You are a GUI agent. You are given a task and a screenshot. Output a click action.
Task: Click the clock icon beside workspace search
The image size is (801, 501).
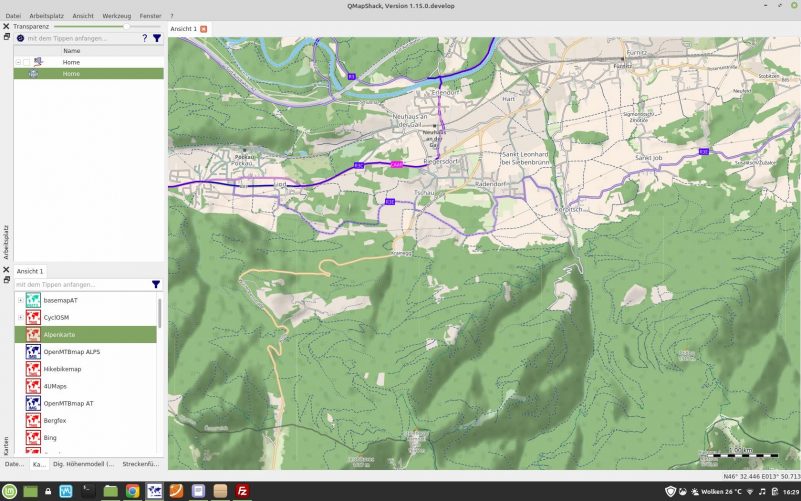[20, 38]
